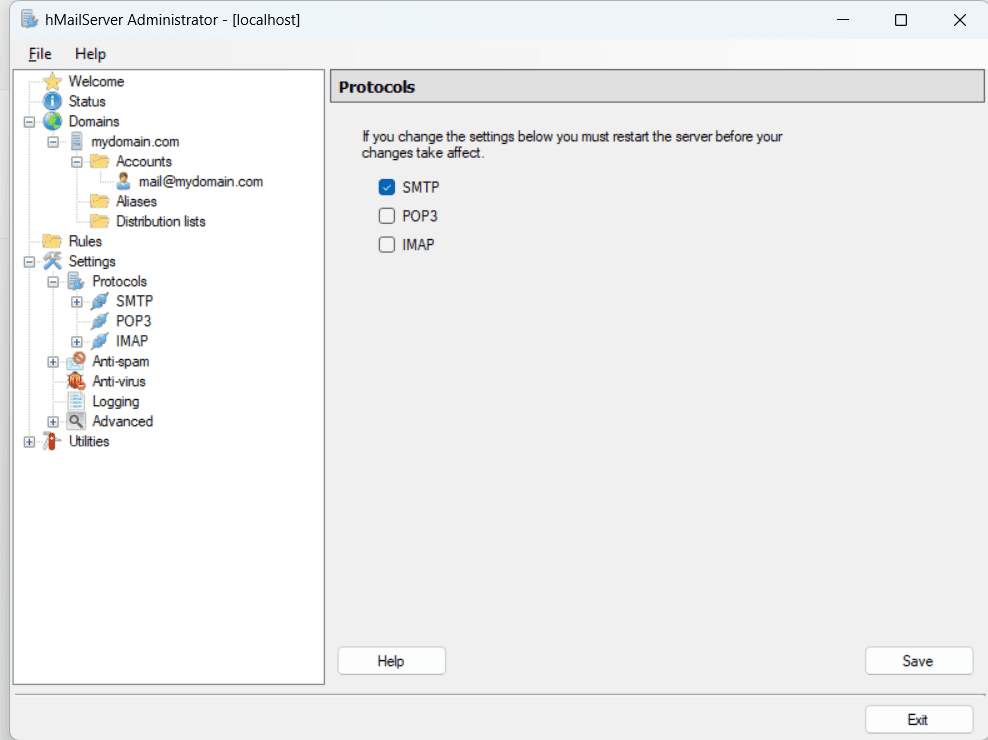Click the Domains globe icon
The image size is (988, 740).
pos(51,121)
